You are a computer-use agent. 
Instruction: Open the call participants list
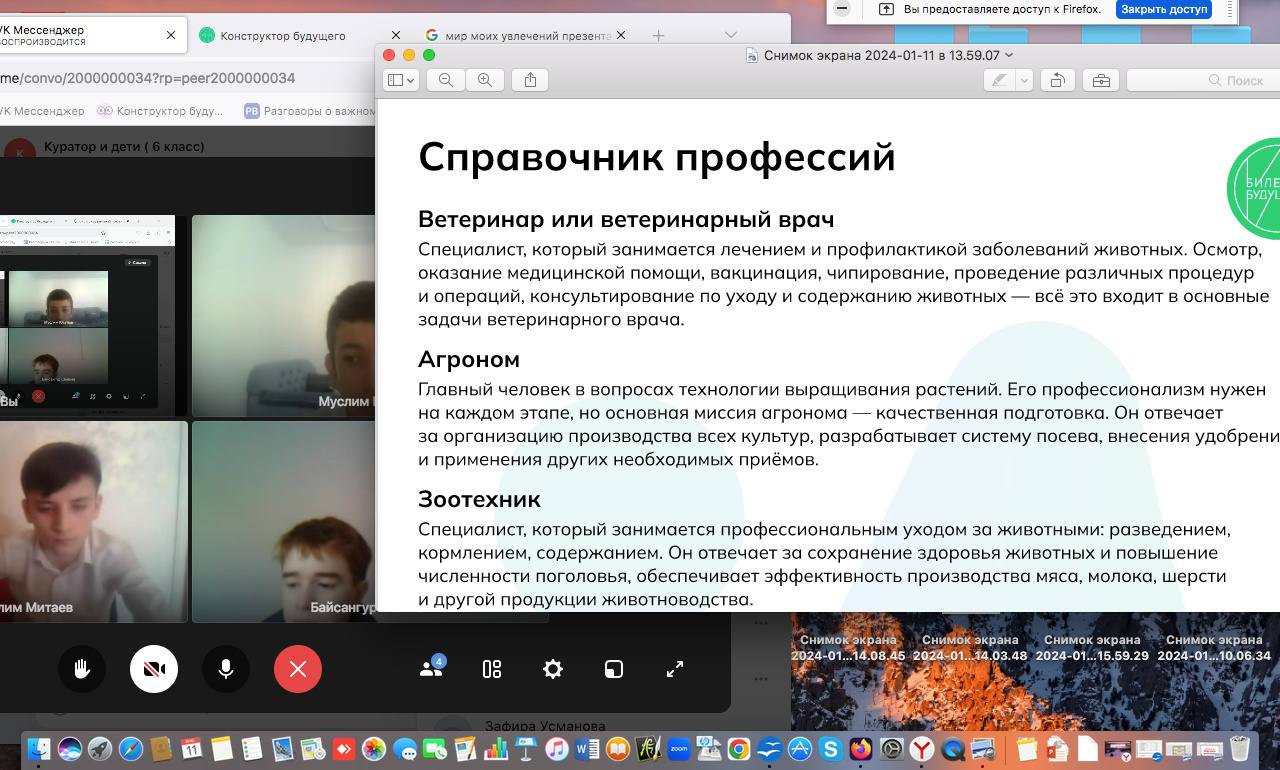coord(432,669)
